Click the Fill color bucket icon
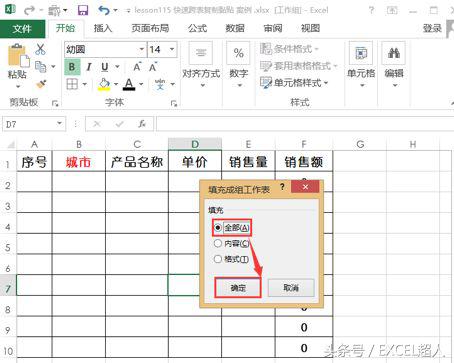 [x=104, y=84]
